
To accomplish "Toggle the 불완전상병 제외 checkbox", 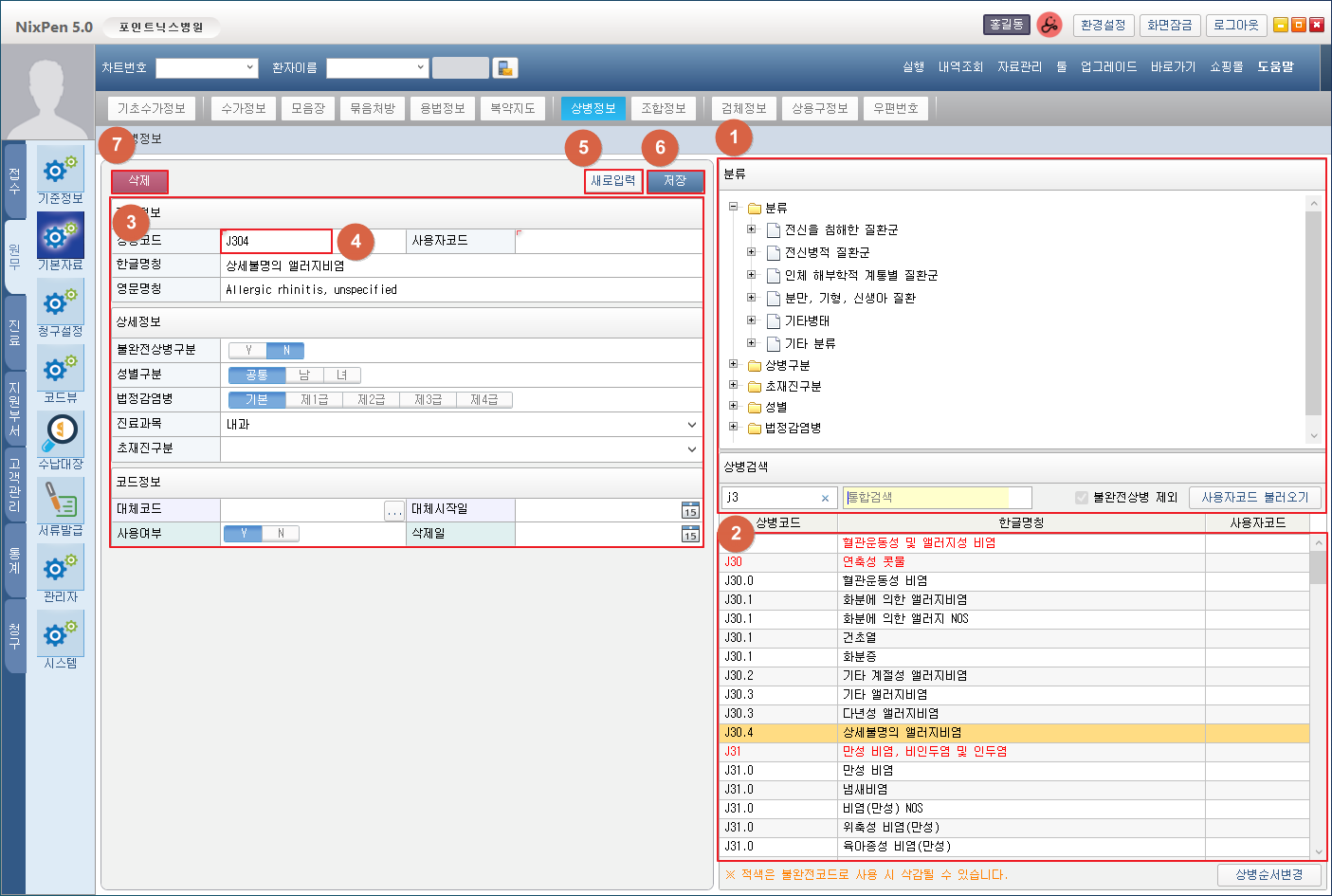I will tap(1082, 498).
